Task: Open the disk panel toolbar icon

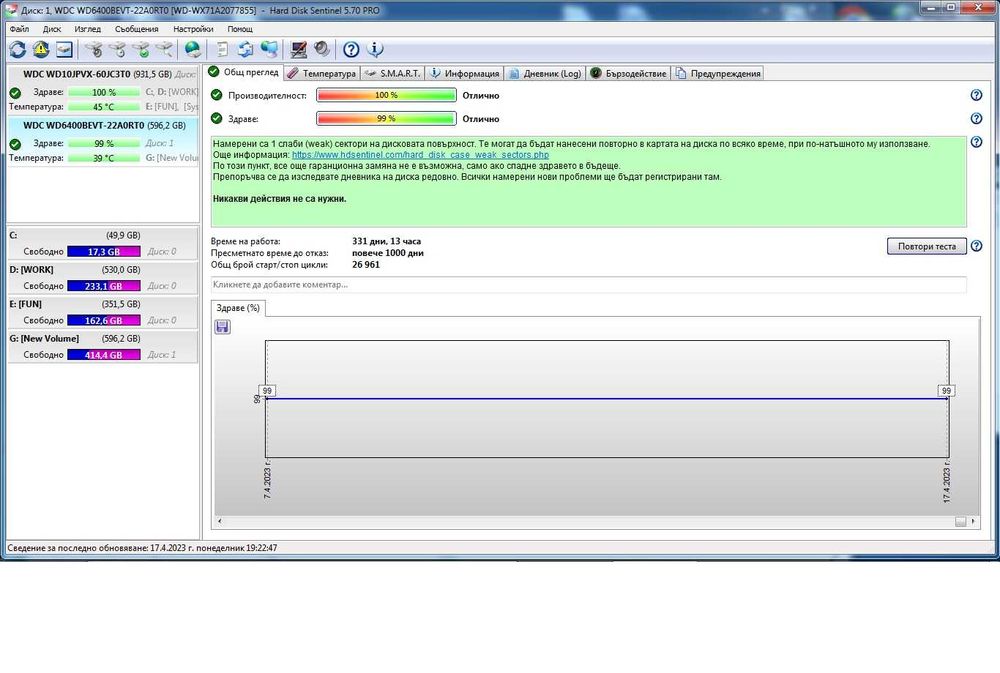Action: click(x=64, y=49)
